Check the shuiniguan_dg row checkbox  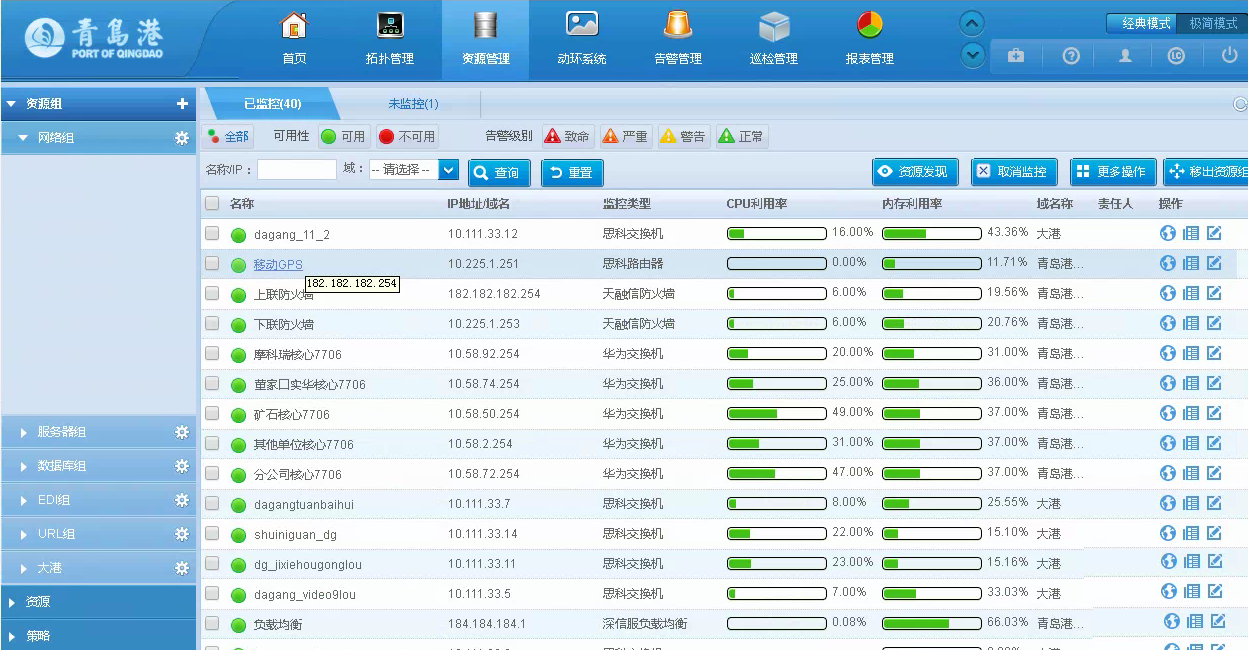[x=212, y=533]
